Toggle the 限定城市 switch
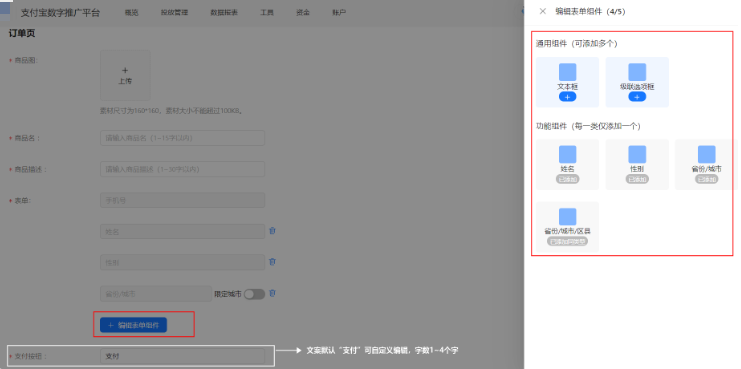The height and width of the screenshot is (369, 741). click(x=254, y=294)
